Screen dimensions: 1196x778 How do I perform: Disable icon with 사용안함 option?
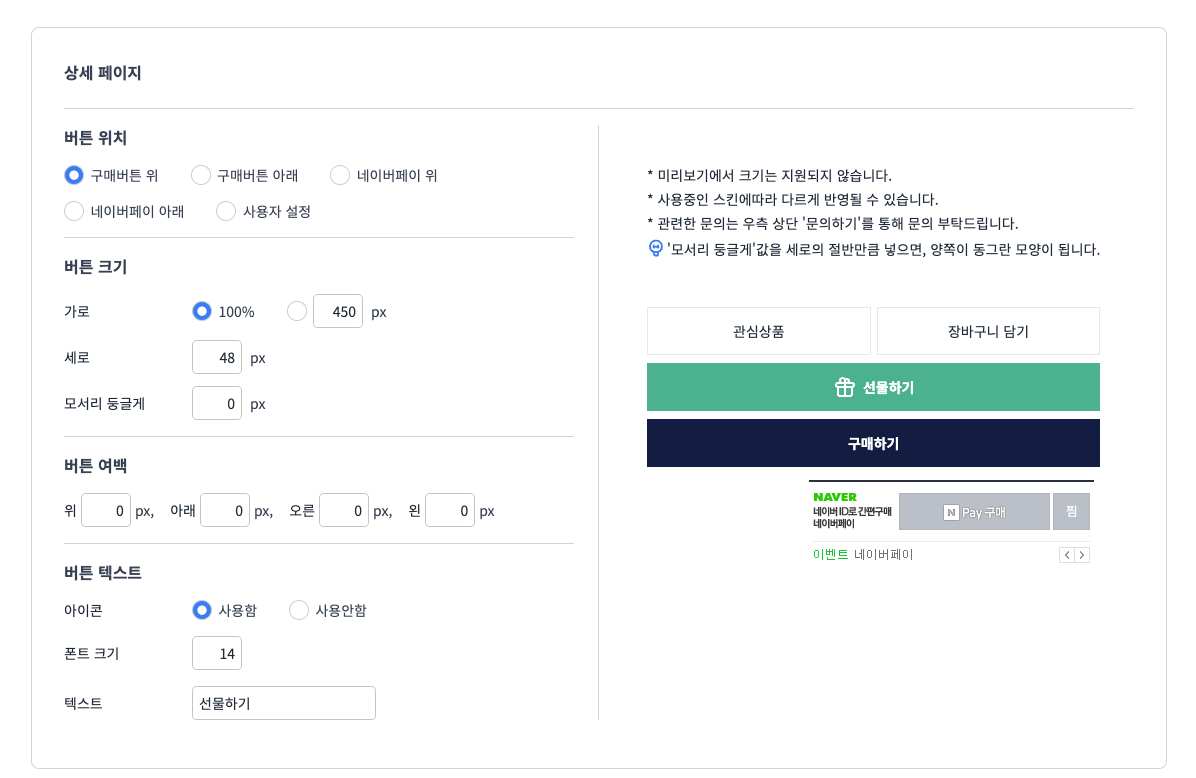pos(299,610)
